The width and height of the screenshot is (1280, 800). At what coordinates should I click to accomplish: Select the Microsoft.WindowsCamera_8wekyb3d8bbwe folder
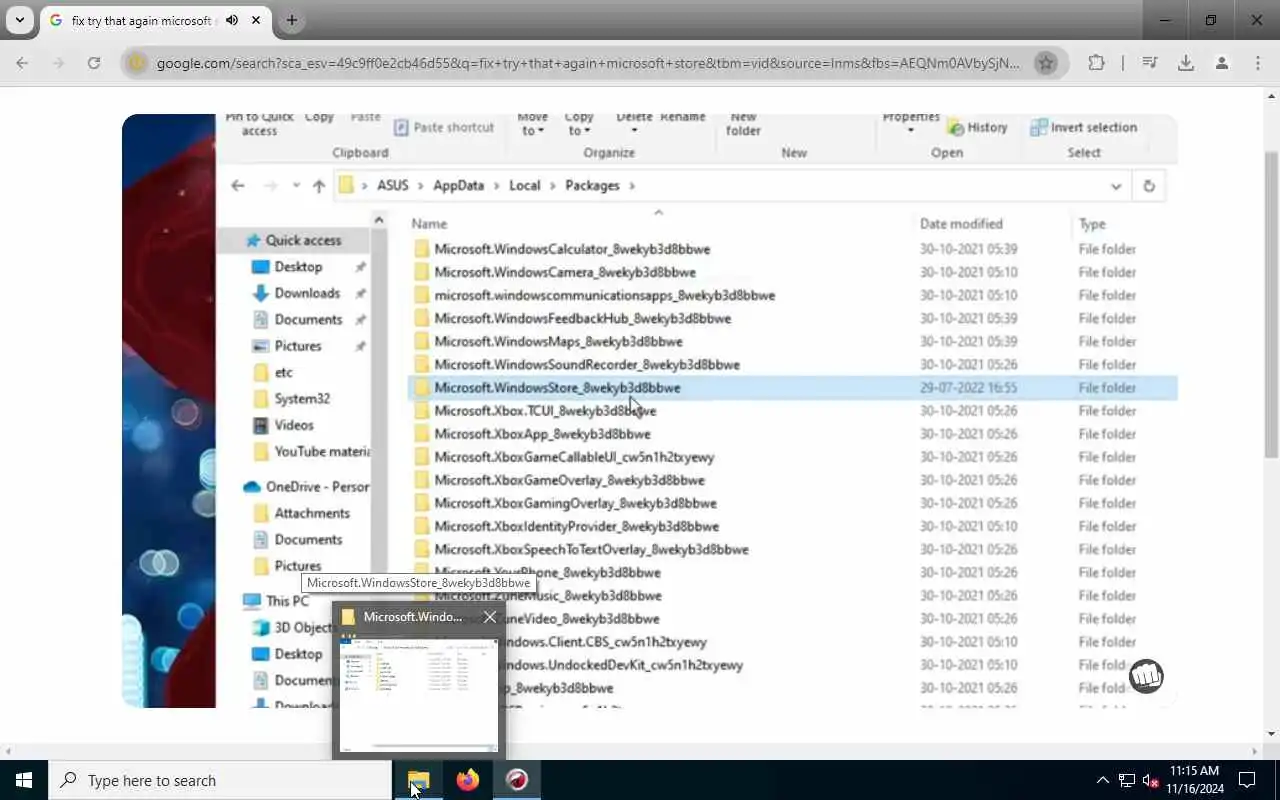tap(565, 272)
